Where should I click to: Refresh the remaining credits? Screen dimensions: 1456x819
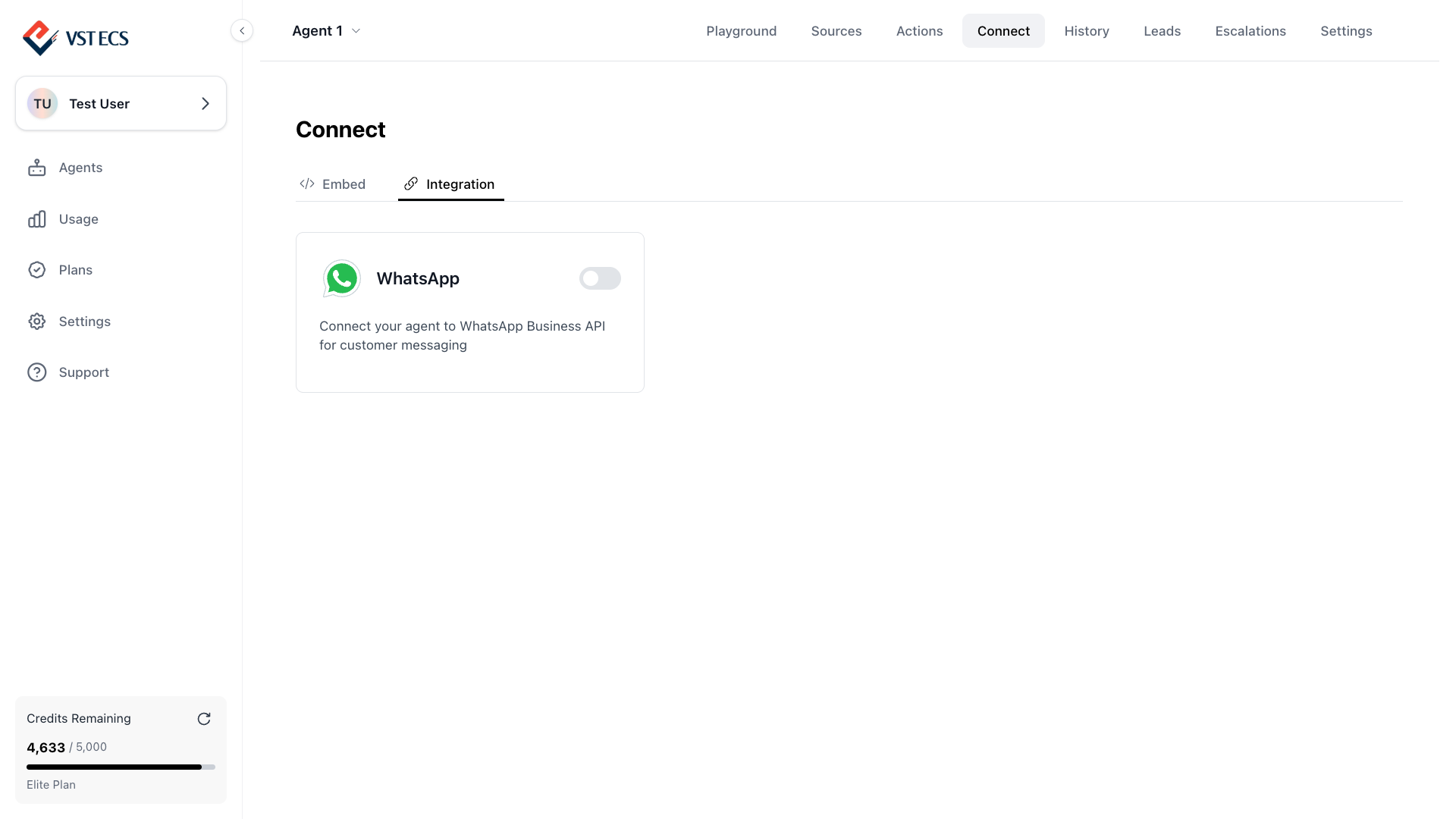click(x=204, y=719)
